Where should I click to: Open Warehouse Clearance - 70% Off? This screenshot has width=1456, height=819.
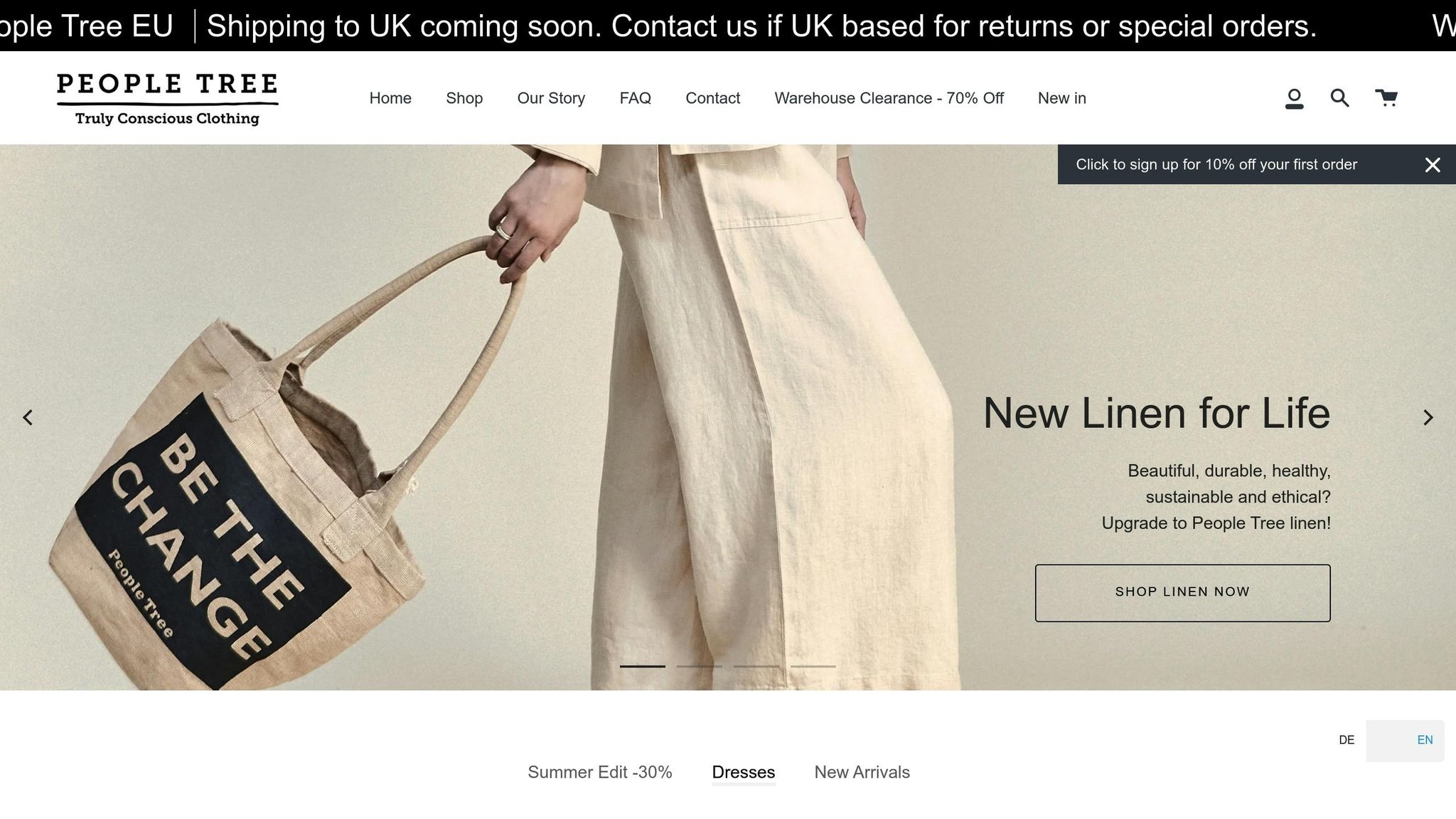click(889, 98)
